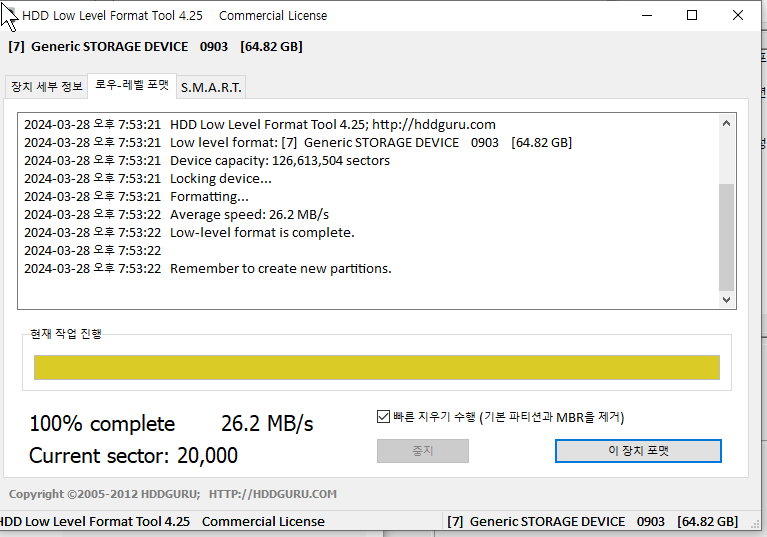Click the 'Current sector: 20,000' text
The height and width of the screenshot is (537, 767).
click(x=133, y=455)
